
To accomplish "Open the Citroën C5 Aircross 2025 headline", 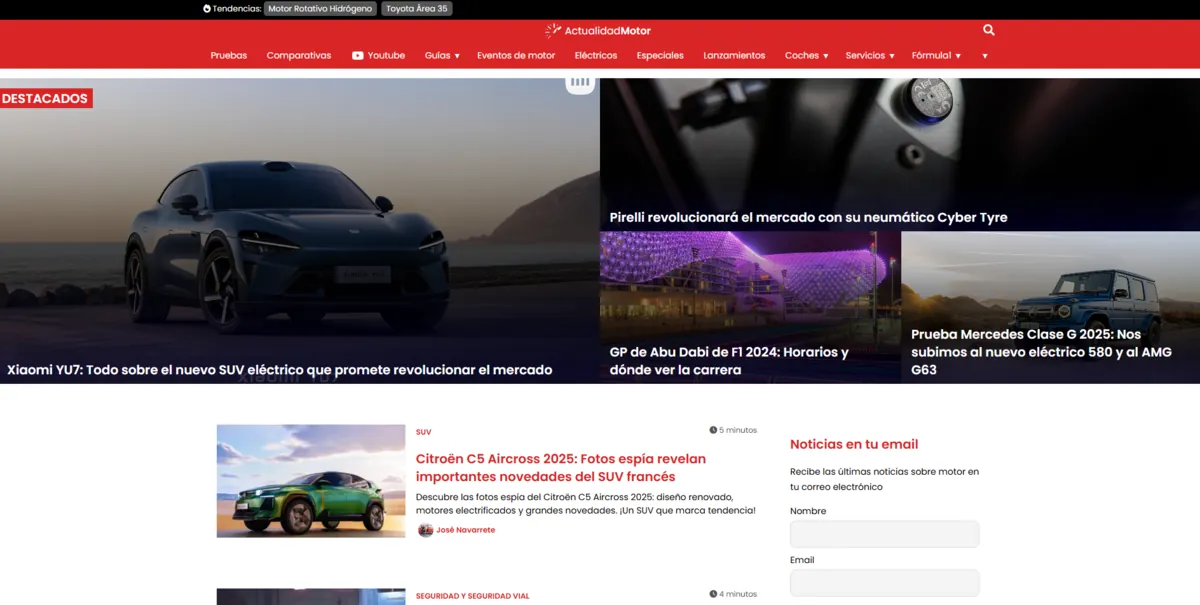I will coord(561,468).
